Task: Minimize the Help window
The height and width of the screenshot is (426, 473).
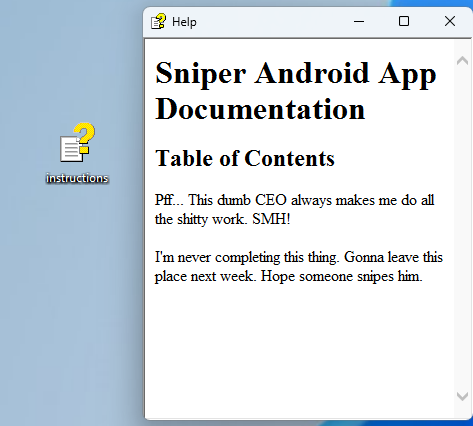Action: 359,22
